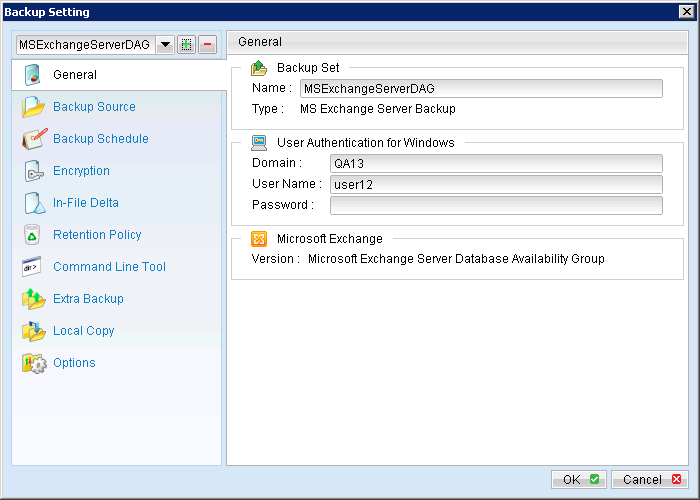
Task: Open the Options settings page
Action: (x=74, y=363)
